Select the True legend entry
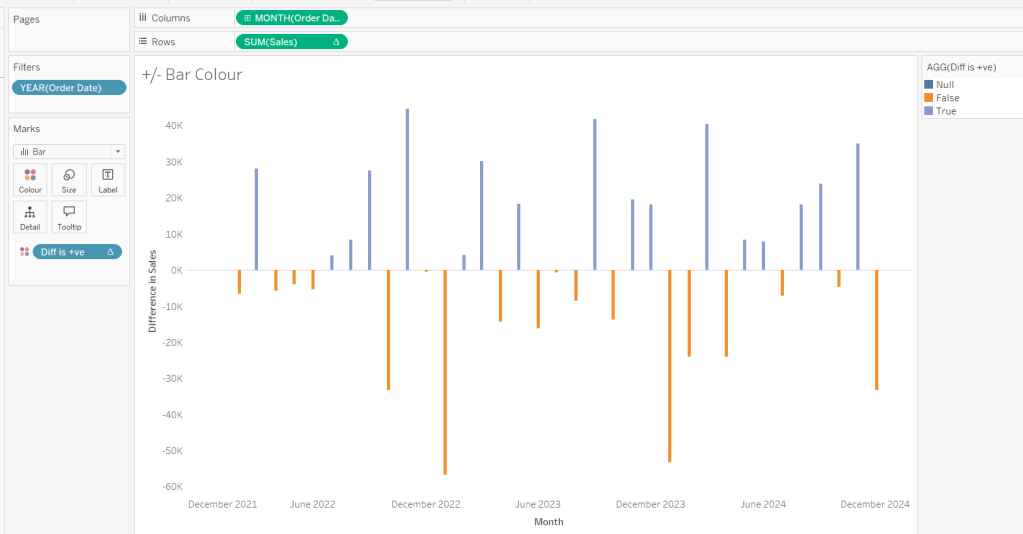 pyautogui.click(x=945, y=111)
